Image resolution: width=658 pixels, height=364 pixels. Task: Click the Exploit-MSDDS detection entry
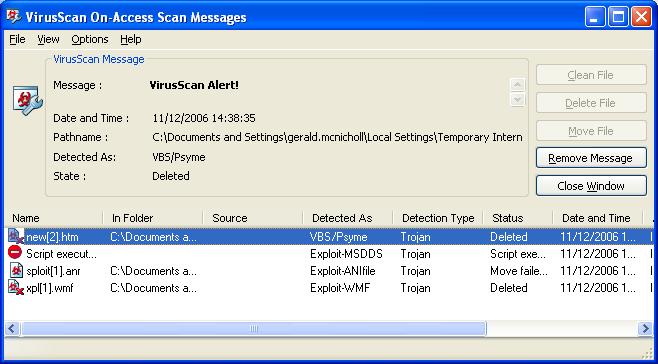(x=346, y=254)
